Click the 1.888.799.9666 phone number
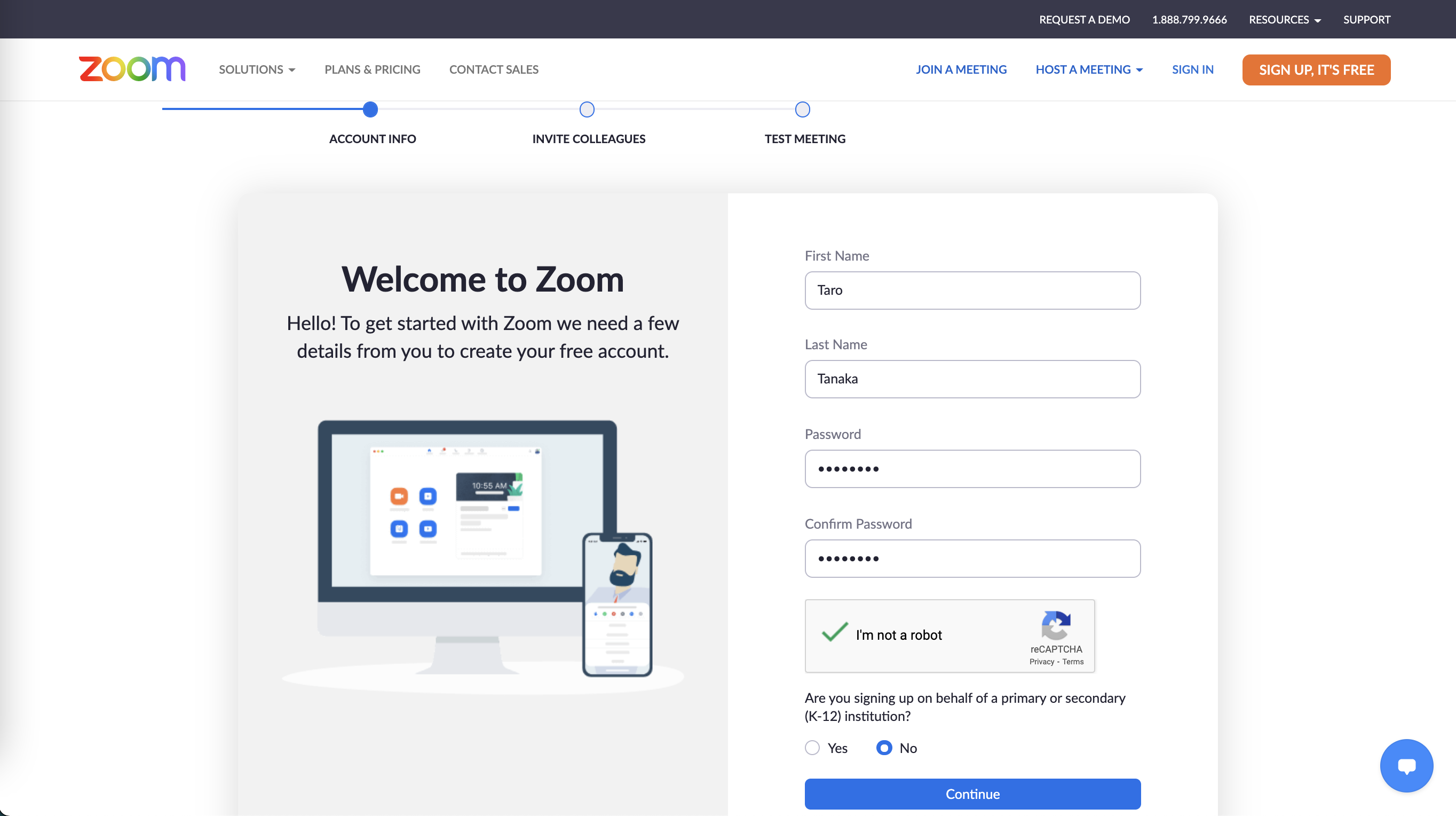Viewport: 1456px width, 816px height. tap(1189, 20)
